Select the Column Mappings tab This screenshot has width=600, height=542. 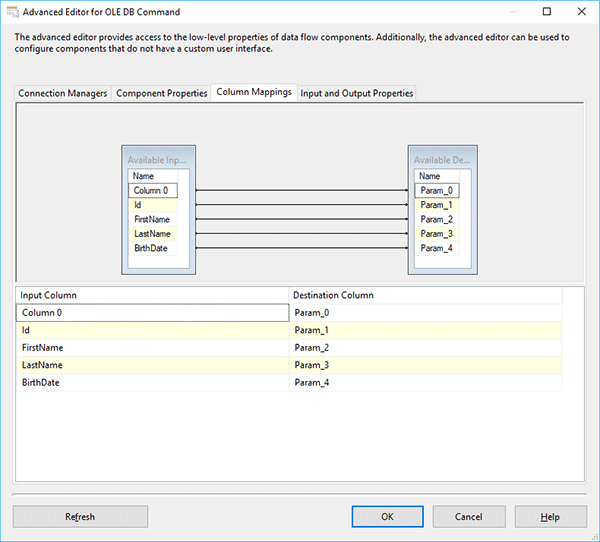coord(254,92)
